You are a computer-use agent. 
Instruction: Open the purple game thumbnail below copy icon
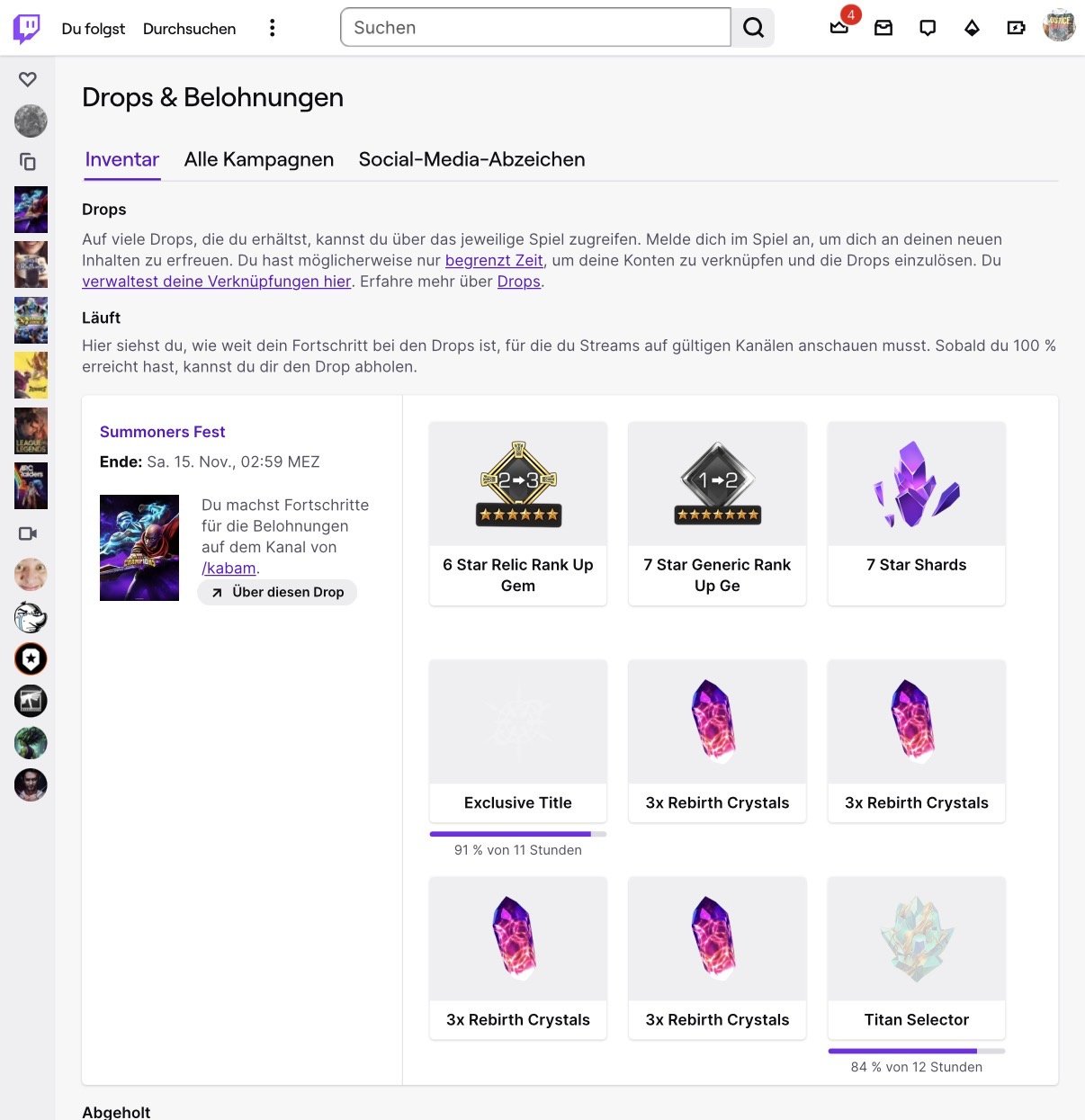point(31,210)
